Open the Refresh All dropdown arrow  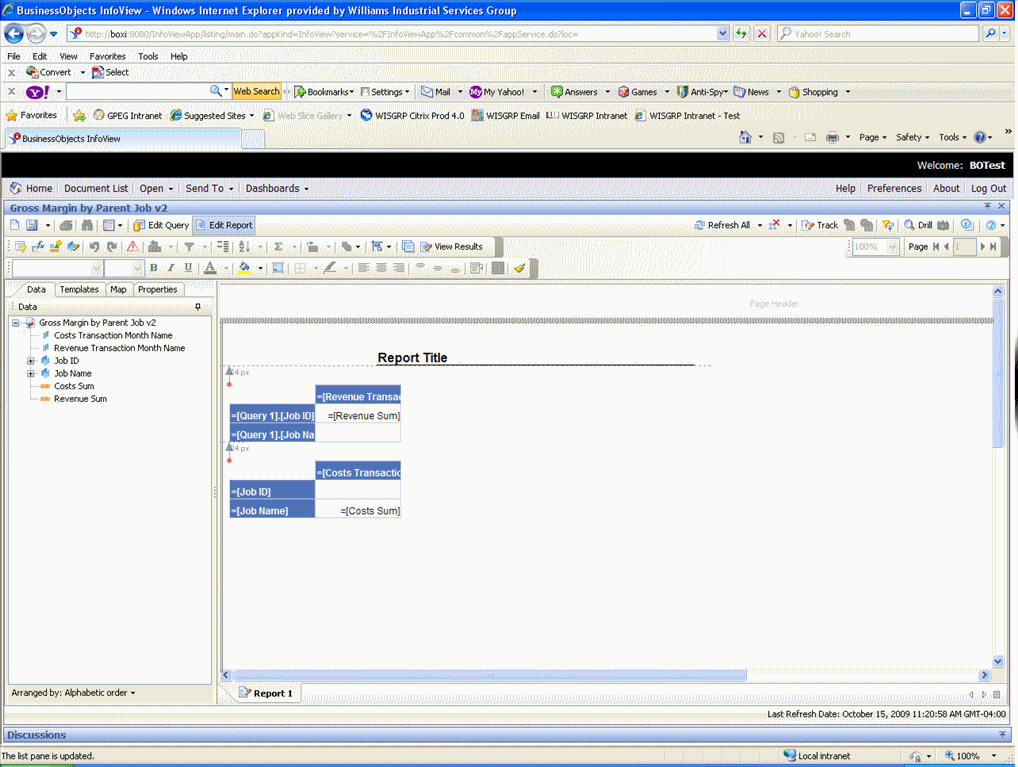(760, 225)
